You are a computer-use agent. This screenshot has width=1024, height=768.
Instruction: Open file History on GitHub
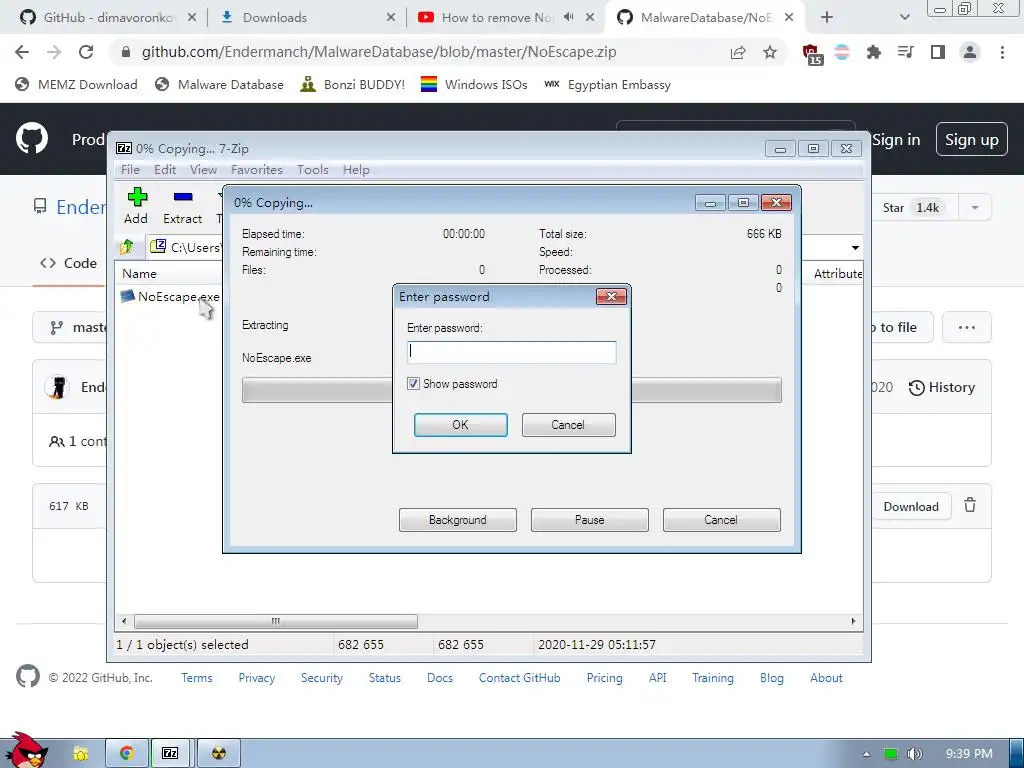[x=942, y=387]
